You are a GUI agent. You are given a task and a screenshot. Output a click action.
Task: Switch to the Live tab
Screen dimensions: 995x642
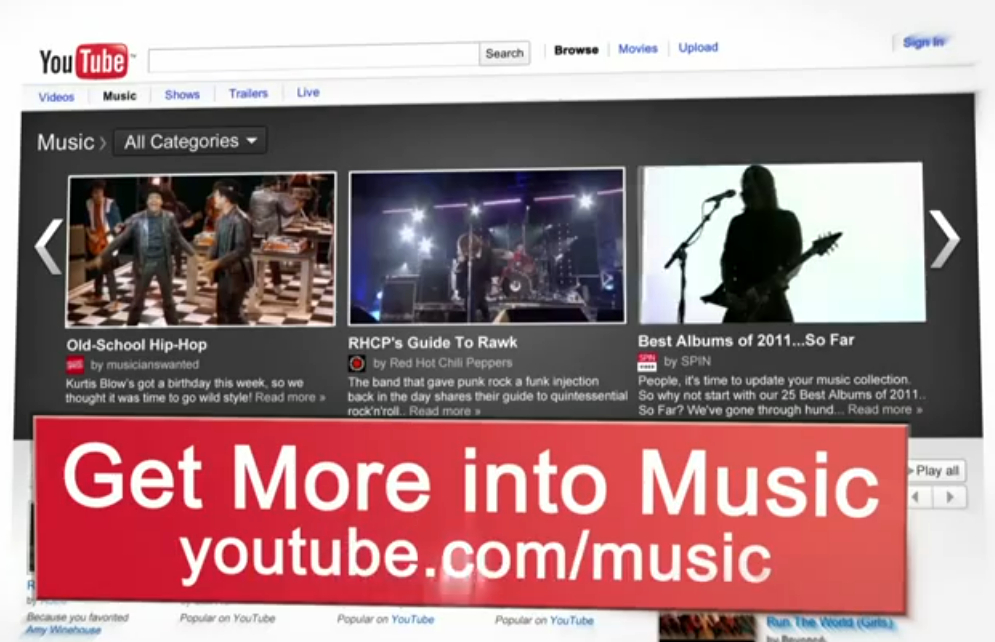tap(308, 92)
